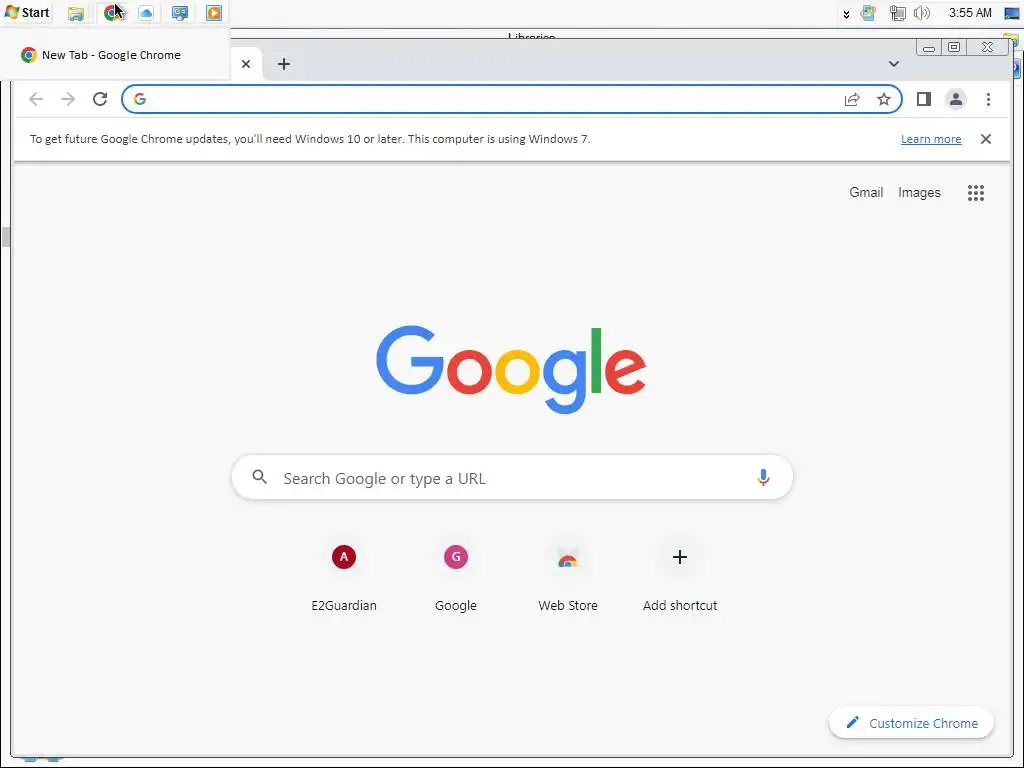Image resolution: width=1024 pixels, height=768 pixels.
Task: Open the media player taskbar icon
Action: 214,13
